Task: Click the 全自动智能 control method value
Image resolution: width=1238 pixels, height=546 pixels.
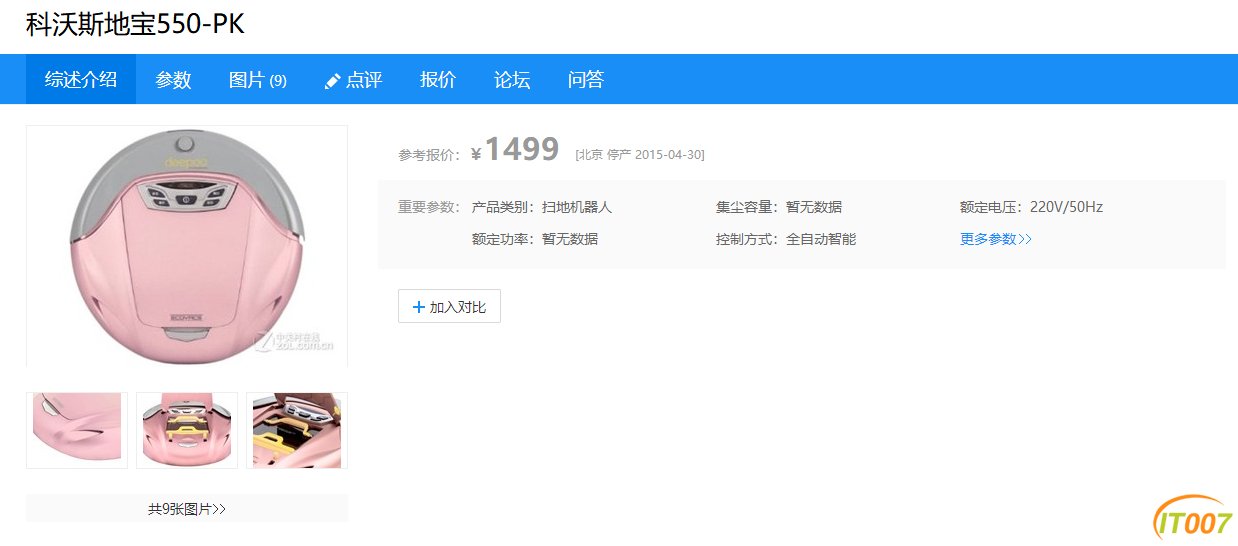Action: click(x=821, y=239)
